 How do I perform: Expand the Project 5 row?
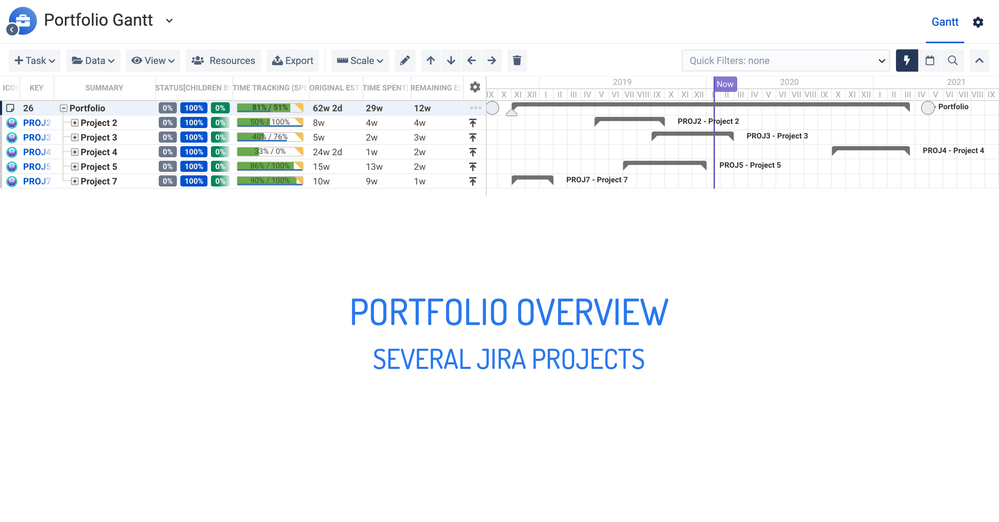click(75, 167)
